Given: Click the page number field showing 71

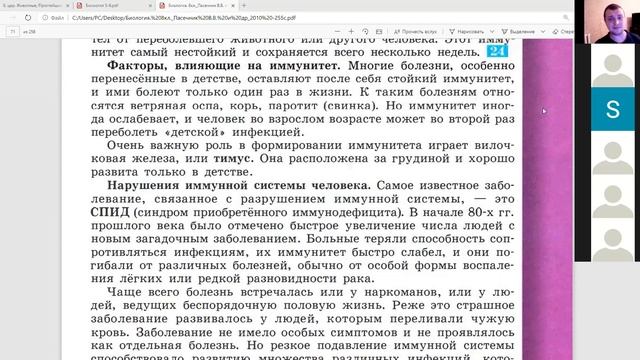Looking at the screenshot, I should 13,31.
